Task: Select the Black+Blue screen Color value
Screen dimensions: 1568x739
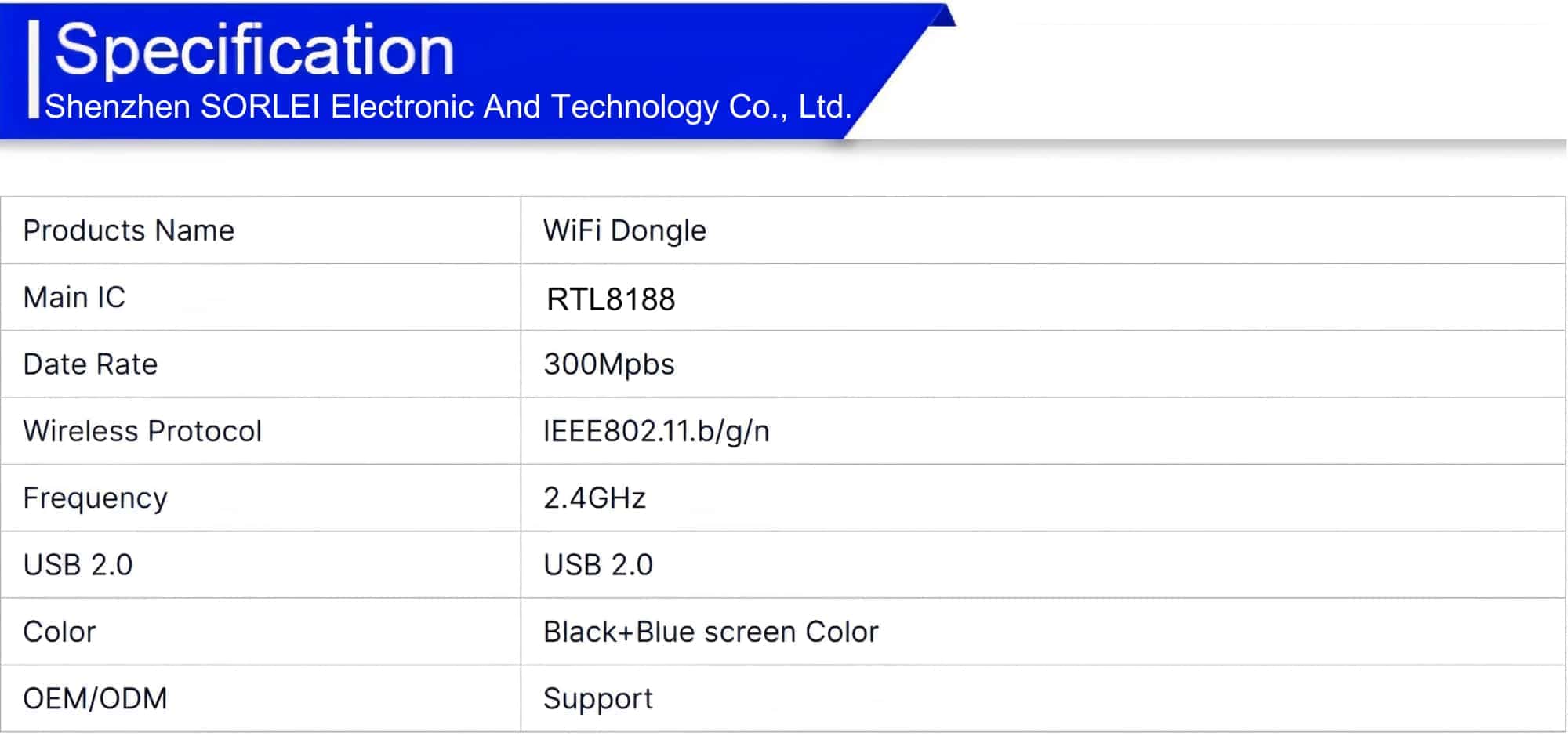Action: coord(710,632)
